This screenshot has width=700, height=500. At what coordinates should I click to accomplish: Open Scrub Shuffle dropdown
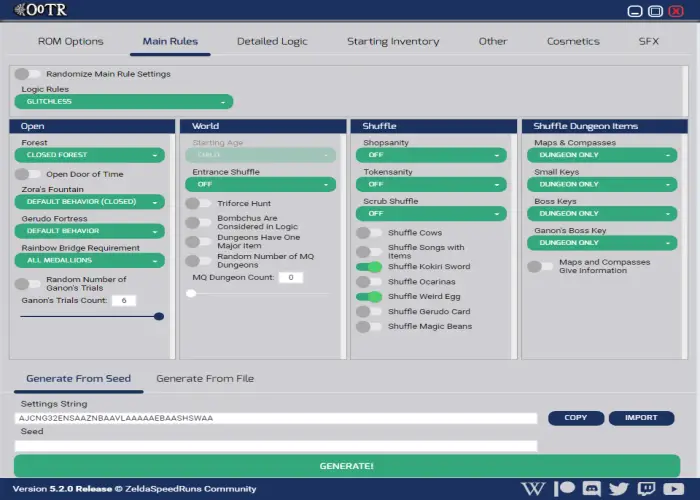point(431,214)
